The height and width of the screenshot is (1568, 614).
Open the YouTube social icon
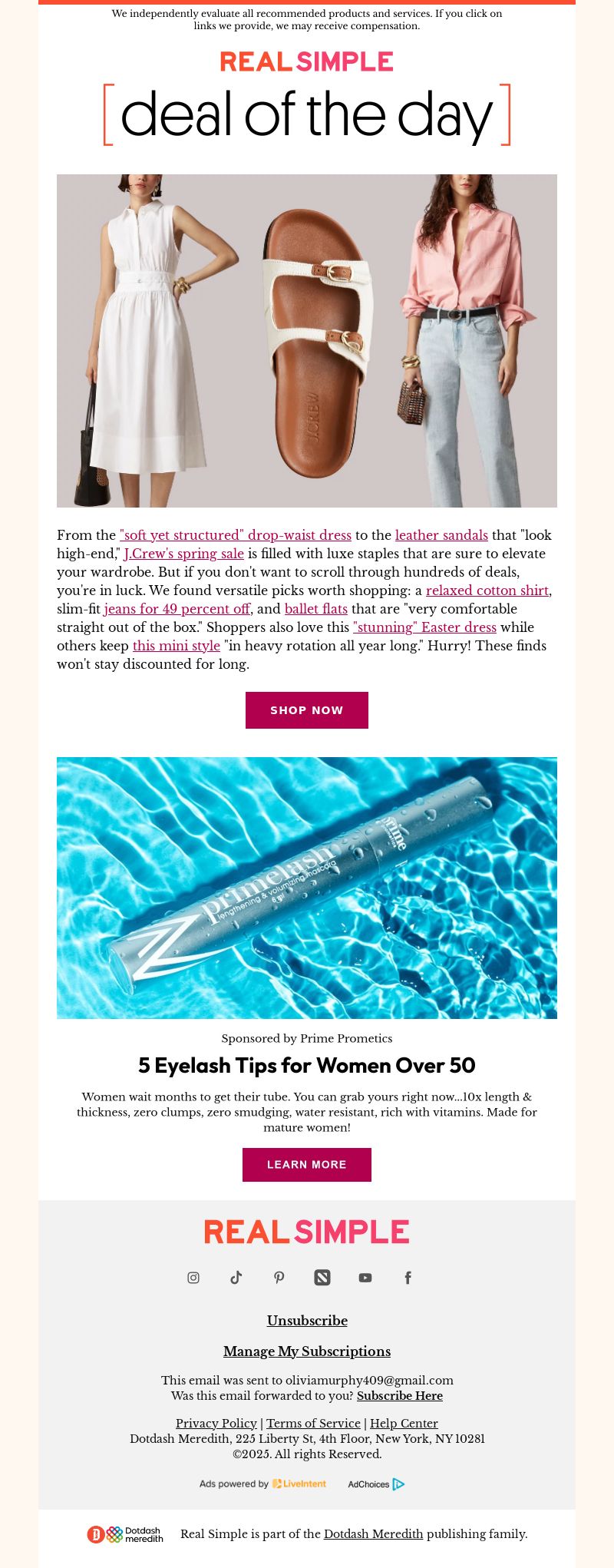365,1277
